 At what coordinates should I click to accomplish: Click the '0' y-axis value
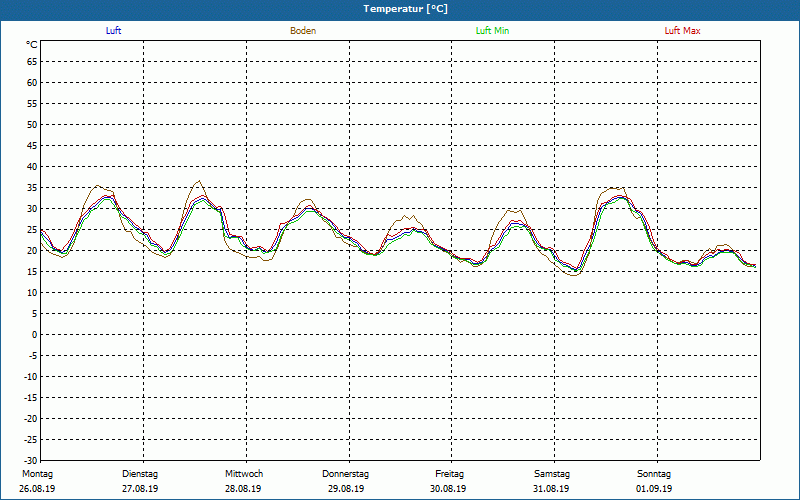point(35,335)
